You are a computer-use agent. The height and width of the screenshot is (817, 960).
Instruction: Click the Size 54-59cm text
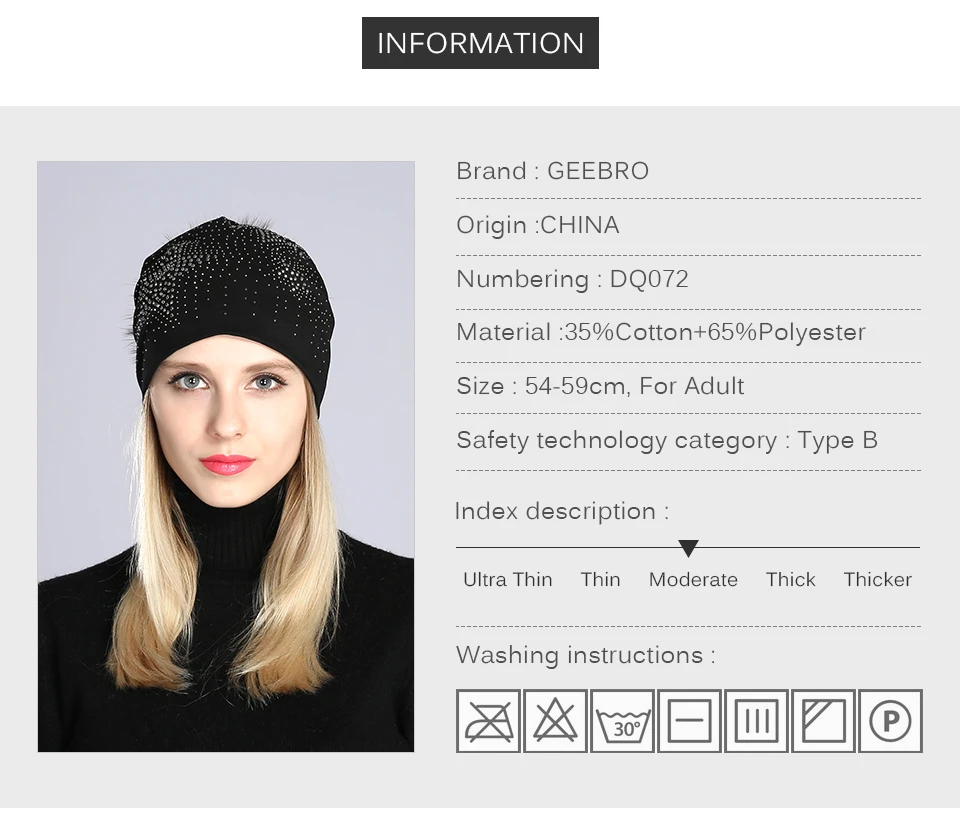pos(600,386)
